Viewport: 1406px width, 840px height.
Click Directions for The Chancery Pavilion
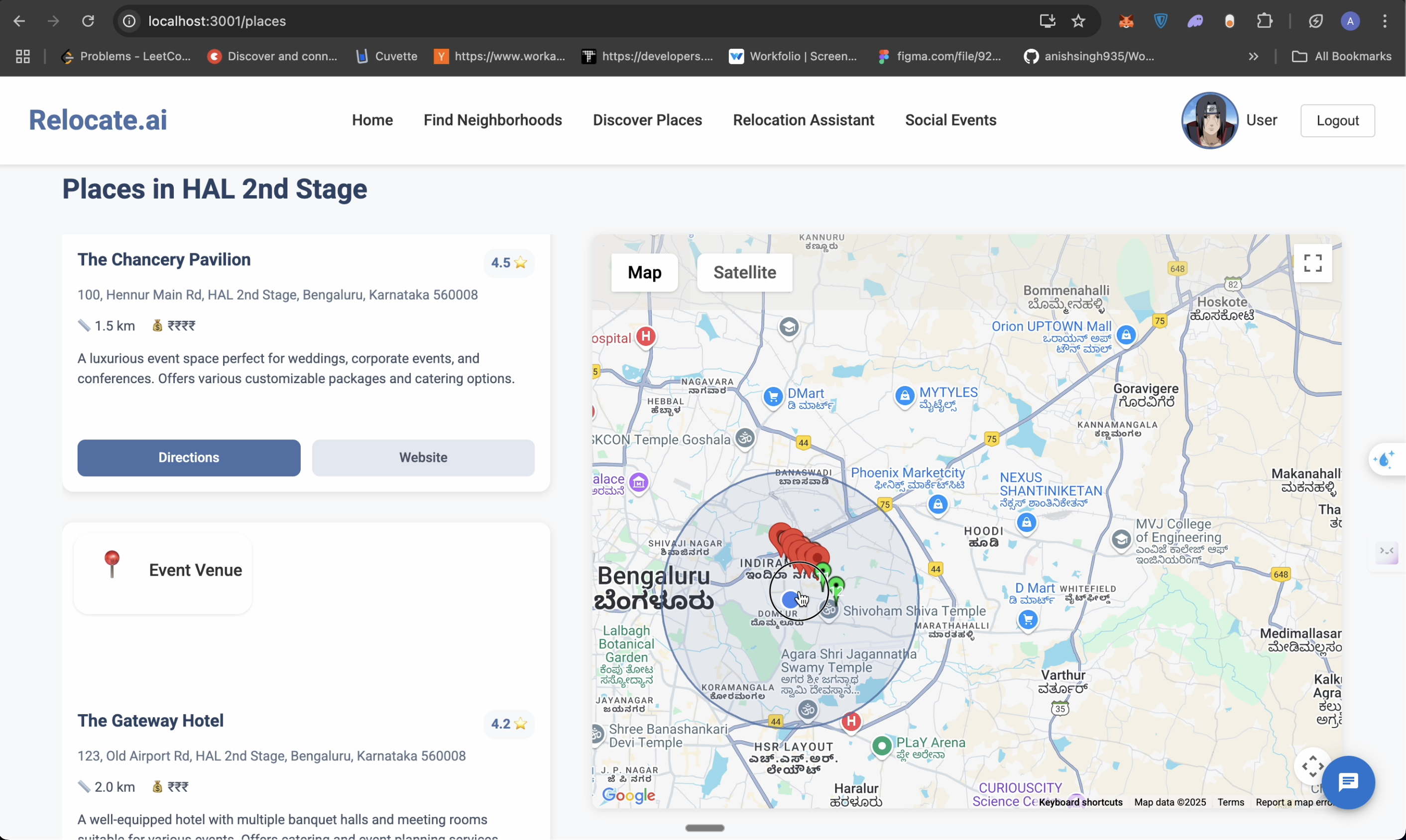point(189,457)
